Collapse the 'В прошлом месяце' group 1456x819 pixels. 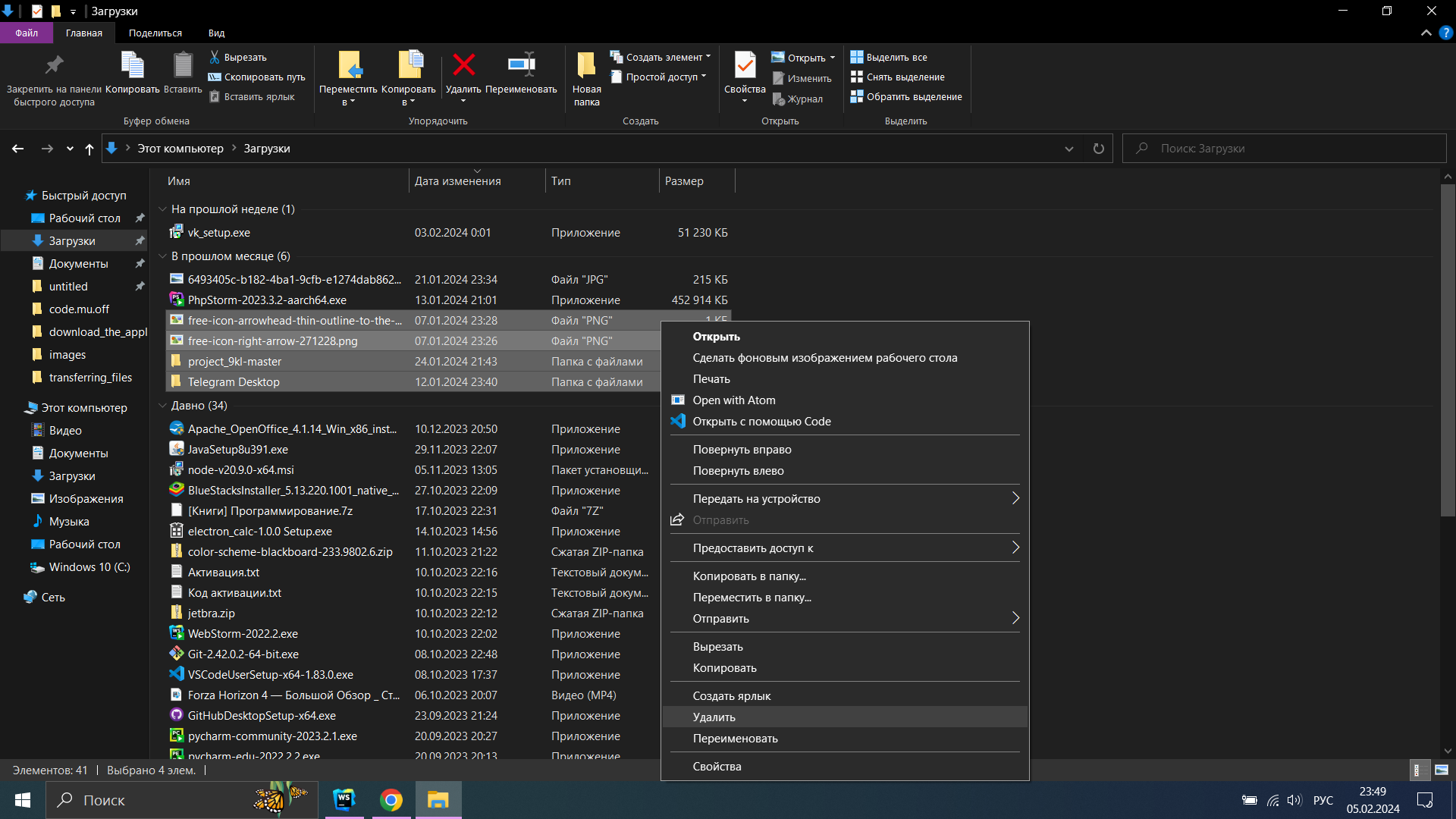[162, 256]
